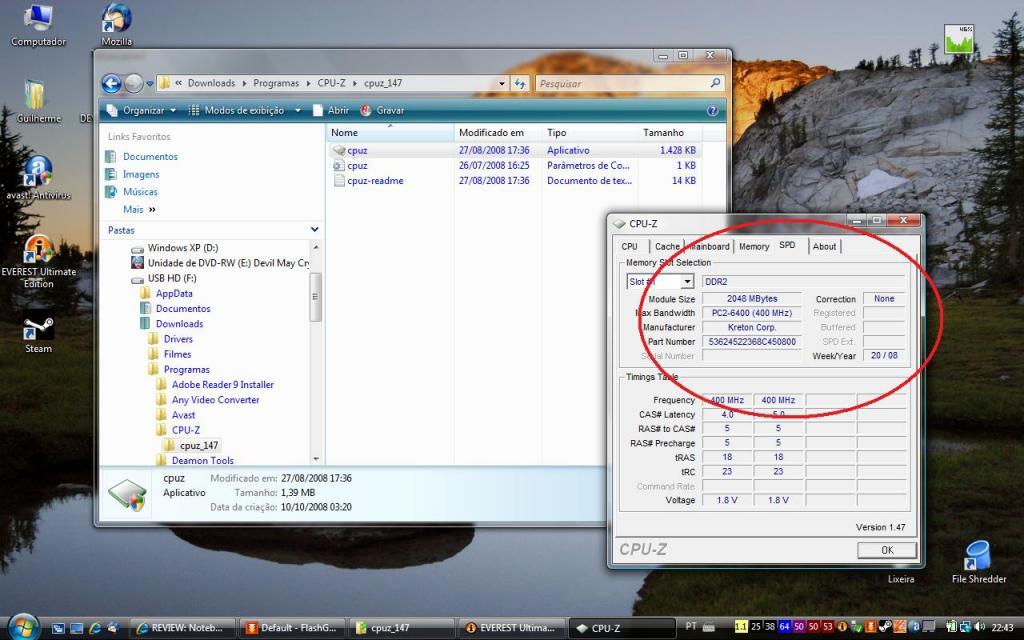1024x640 pixels.
Task: Click the Gravar toolbar button
Action: (x=383, y=110)
